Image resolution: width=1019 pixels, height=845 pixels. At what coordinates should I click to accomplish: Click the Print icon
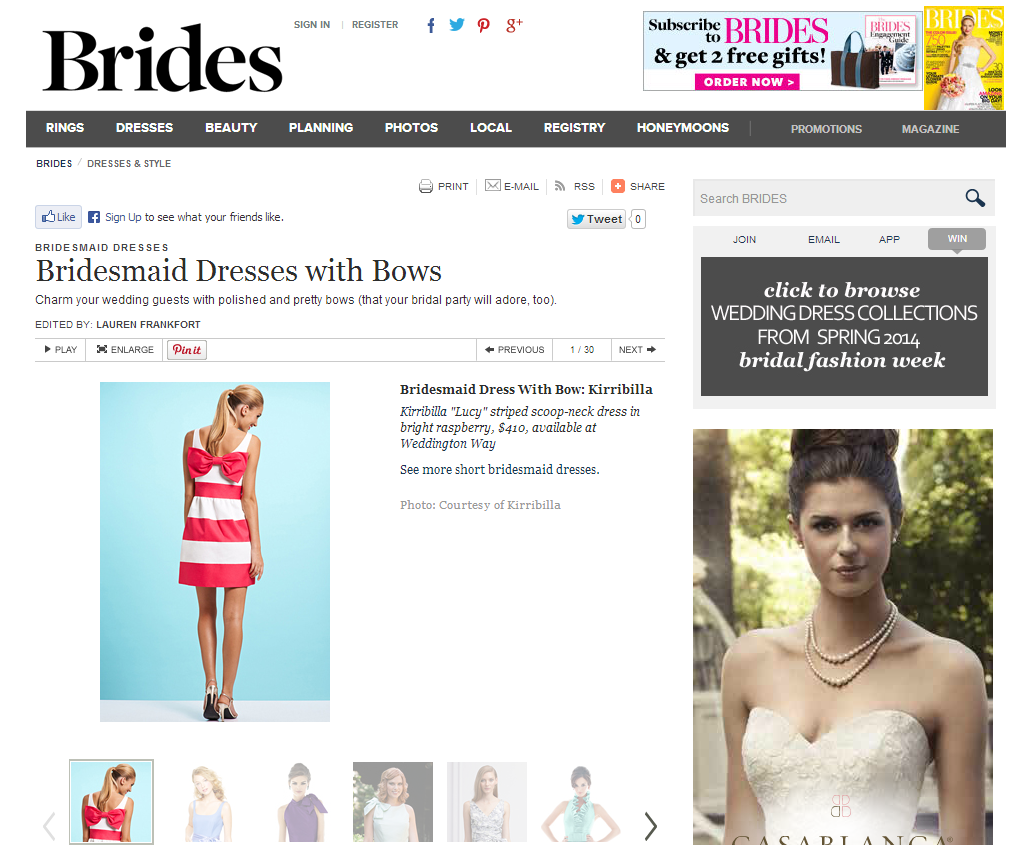426,186
